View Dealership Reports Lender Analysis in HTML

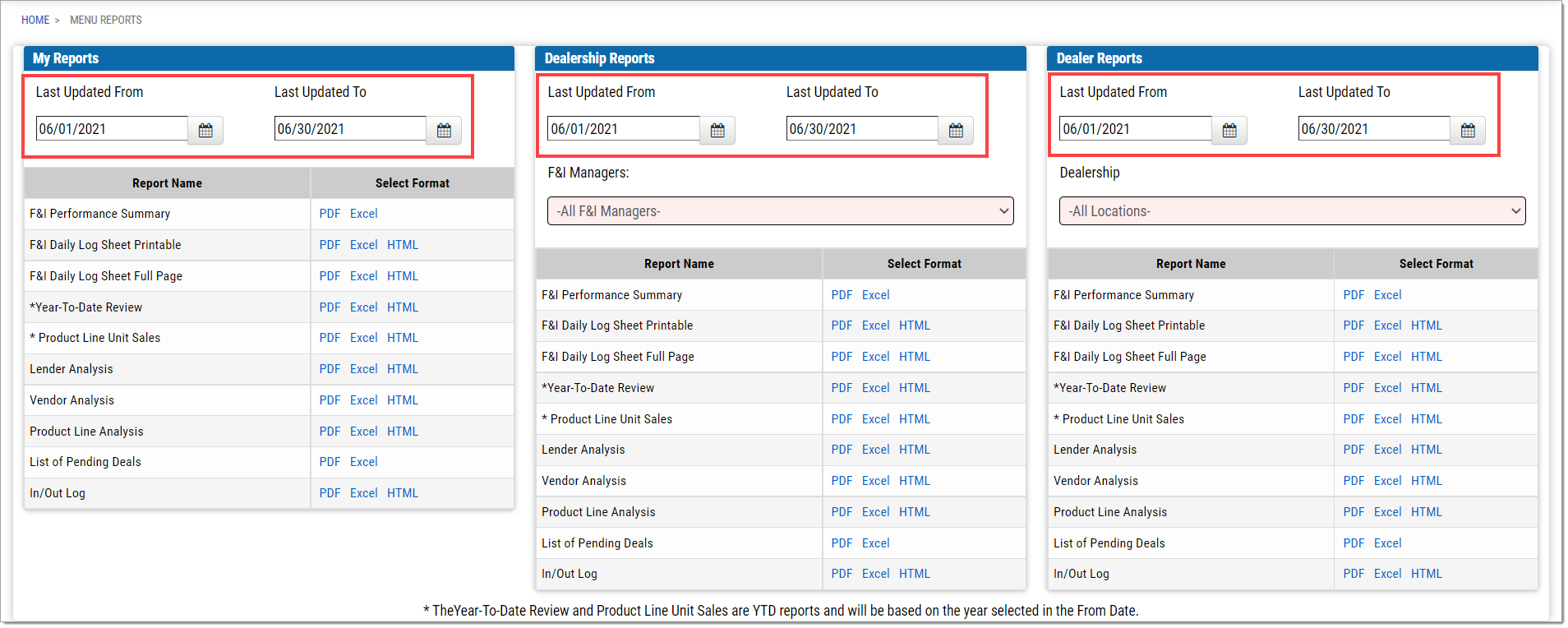coord(915,450)
